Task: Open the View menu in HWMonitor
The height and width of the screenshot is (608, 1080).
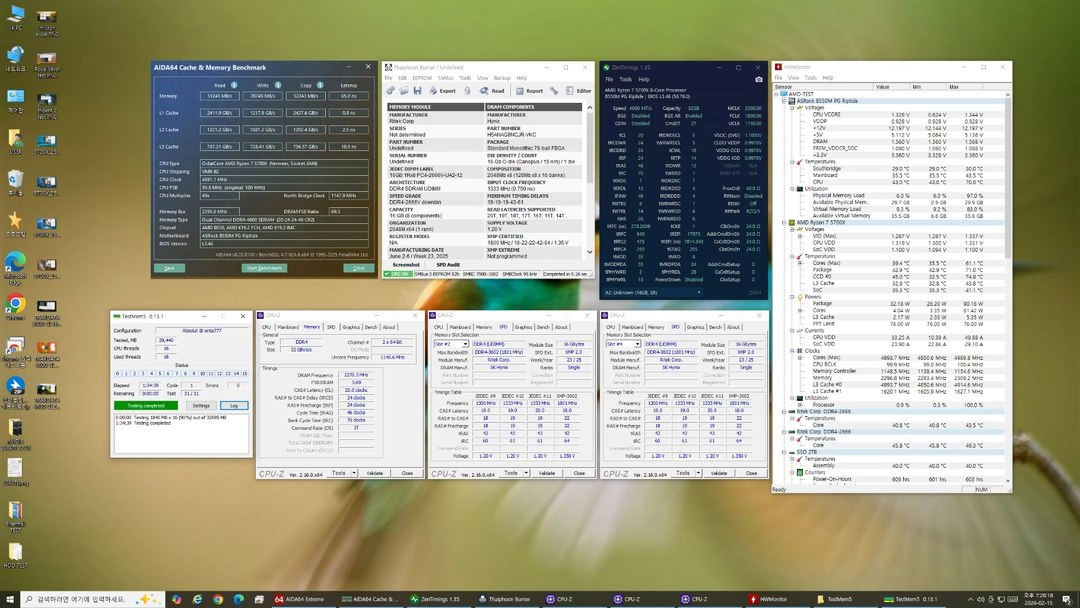Action: pyautogui.click(x=793, y=78)
